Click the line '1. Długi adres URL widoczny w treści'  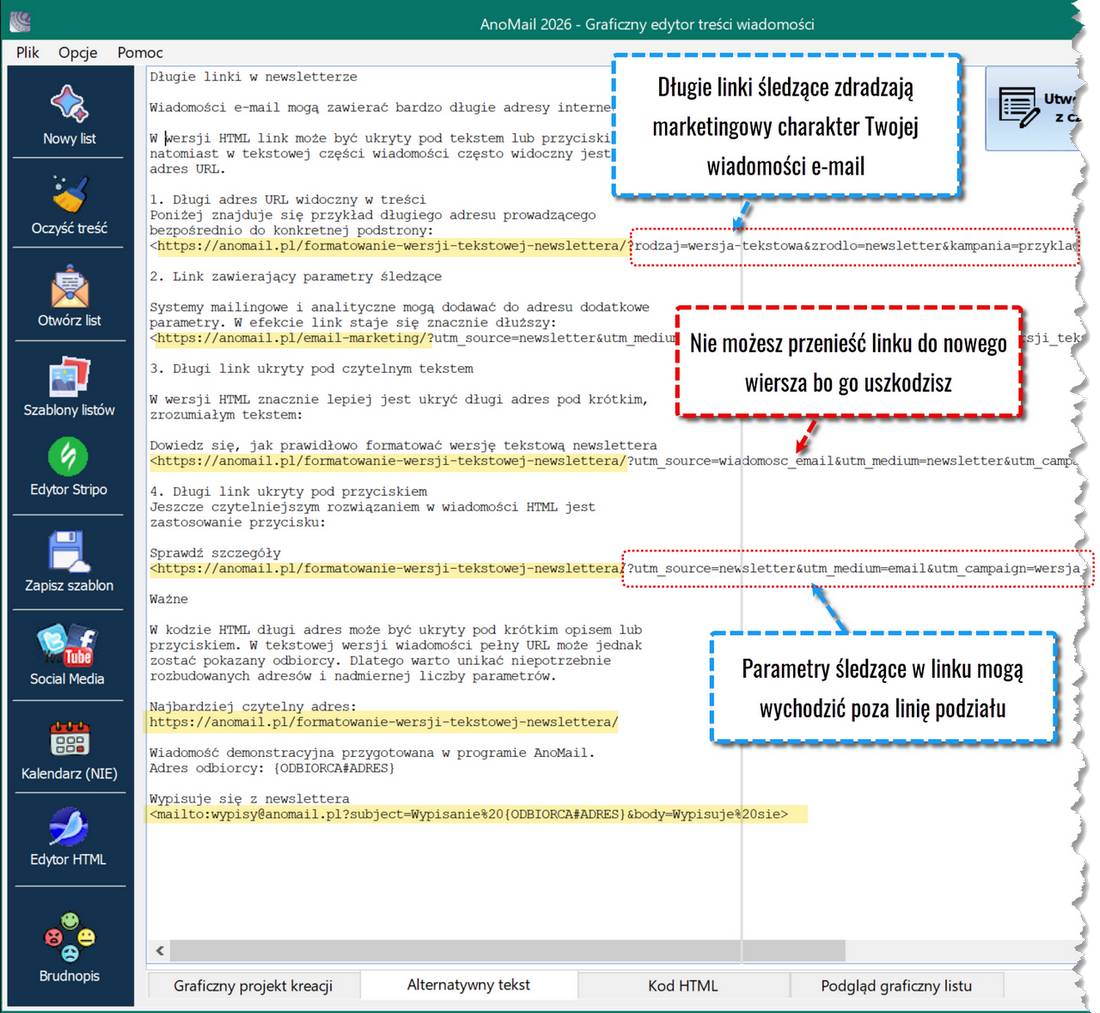[288, 199]
